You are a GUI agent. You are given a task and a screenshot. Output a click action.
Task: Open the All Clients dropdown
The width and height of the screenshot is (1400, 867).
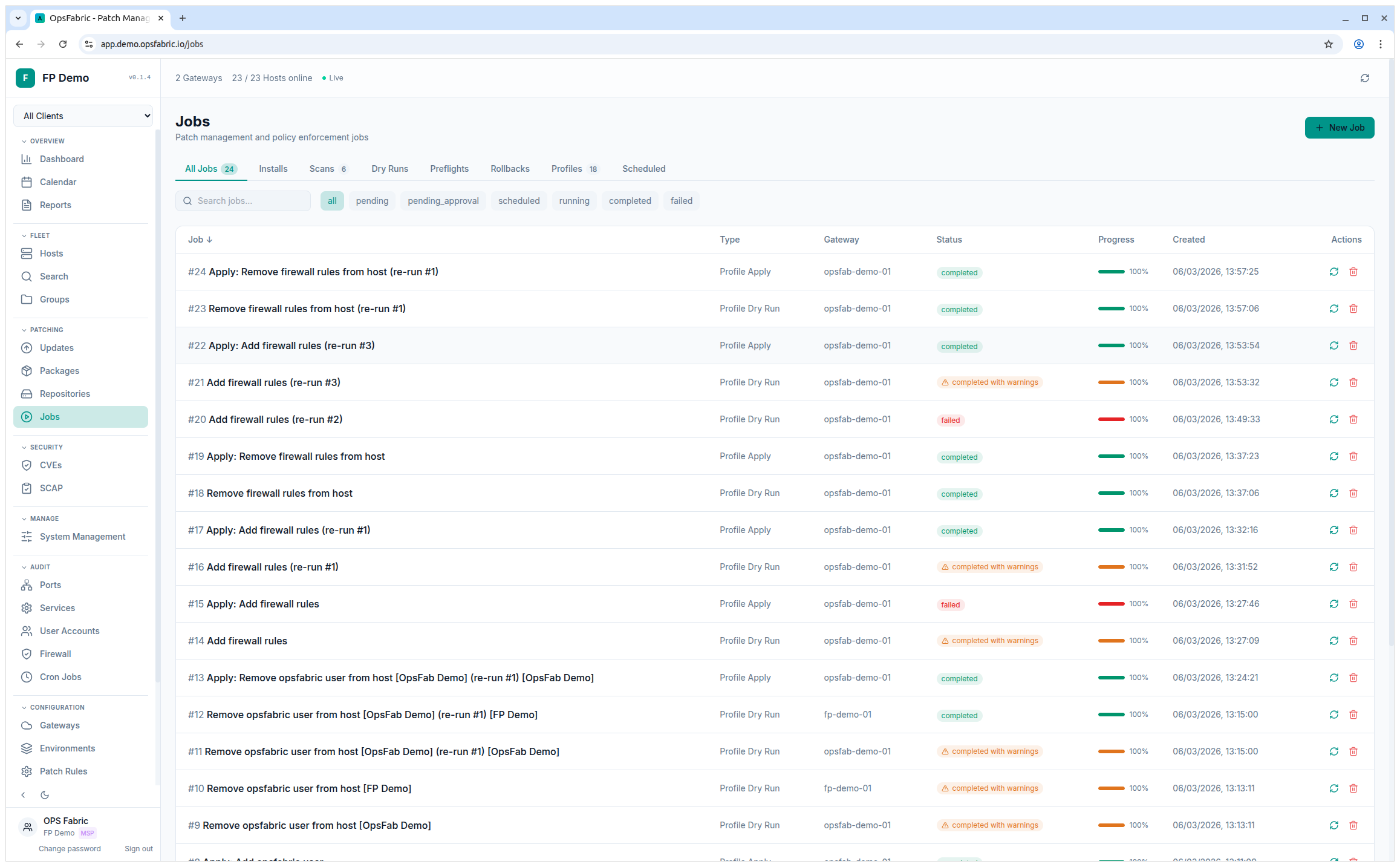83,116
